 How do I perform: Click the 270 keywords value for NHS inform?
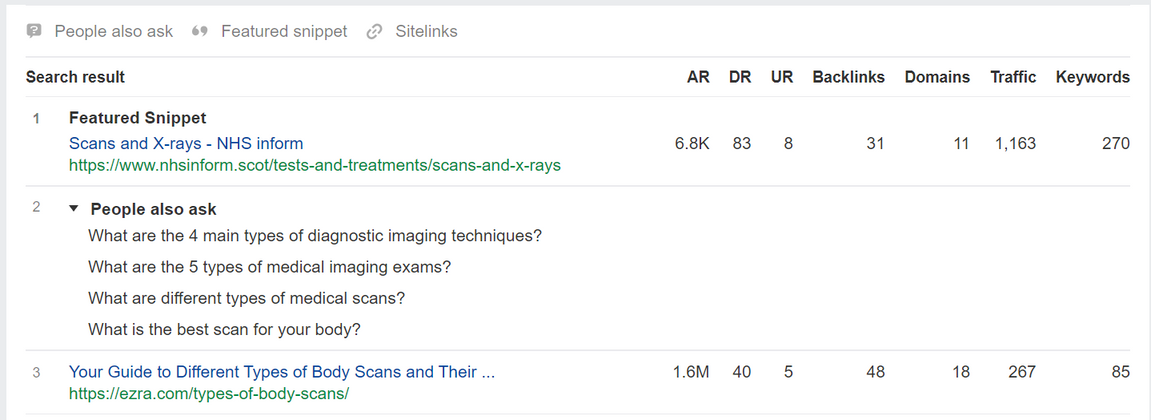pyautogui.click(x=1115, y=144)
